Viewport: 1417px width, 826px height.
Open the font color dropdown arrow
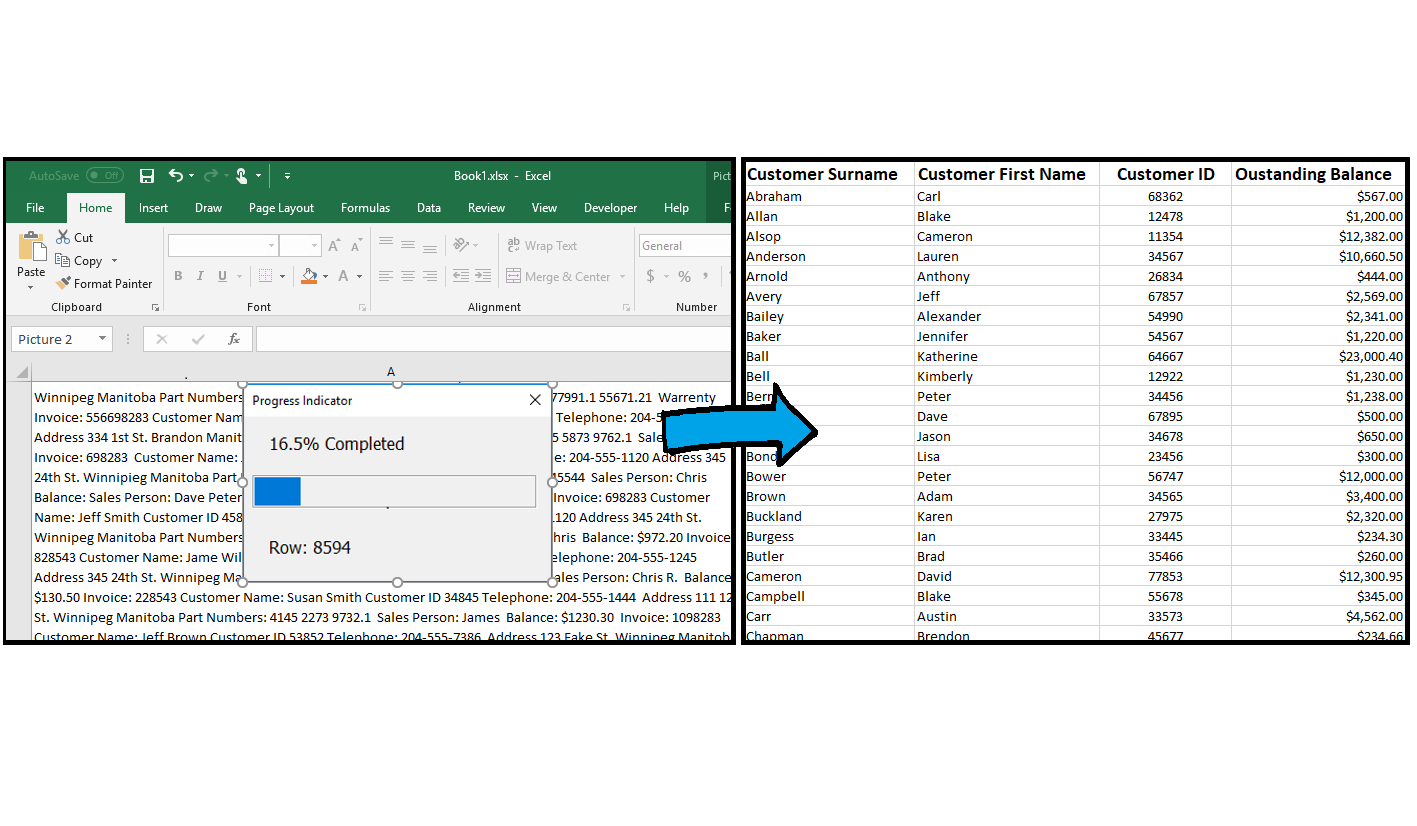pyautogui.click(x=358, y=277)
